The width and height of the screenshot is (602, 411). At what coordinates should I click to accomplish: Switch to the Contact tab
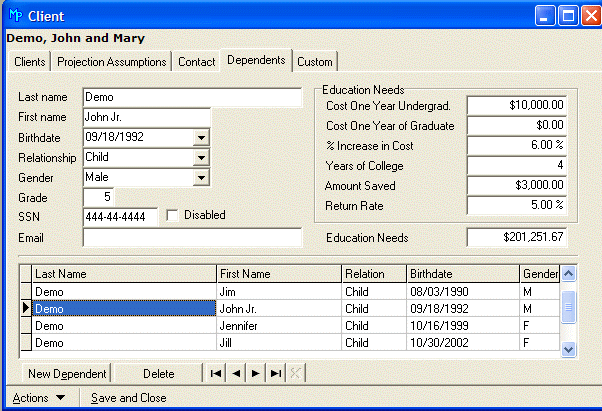(197, 62)
